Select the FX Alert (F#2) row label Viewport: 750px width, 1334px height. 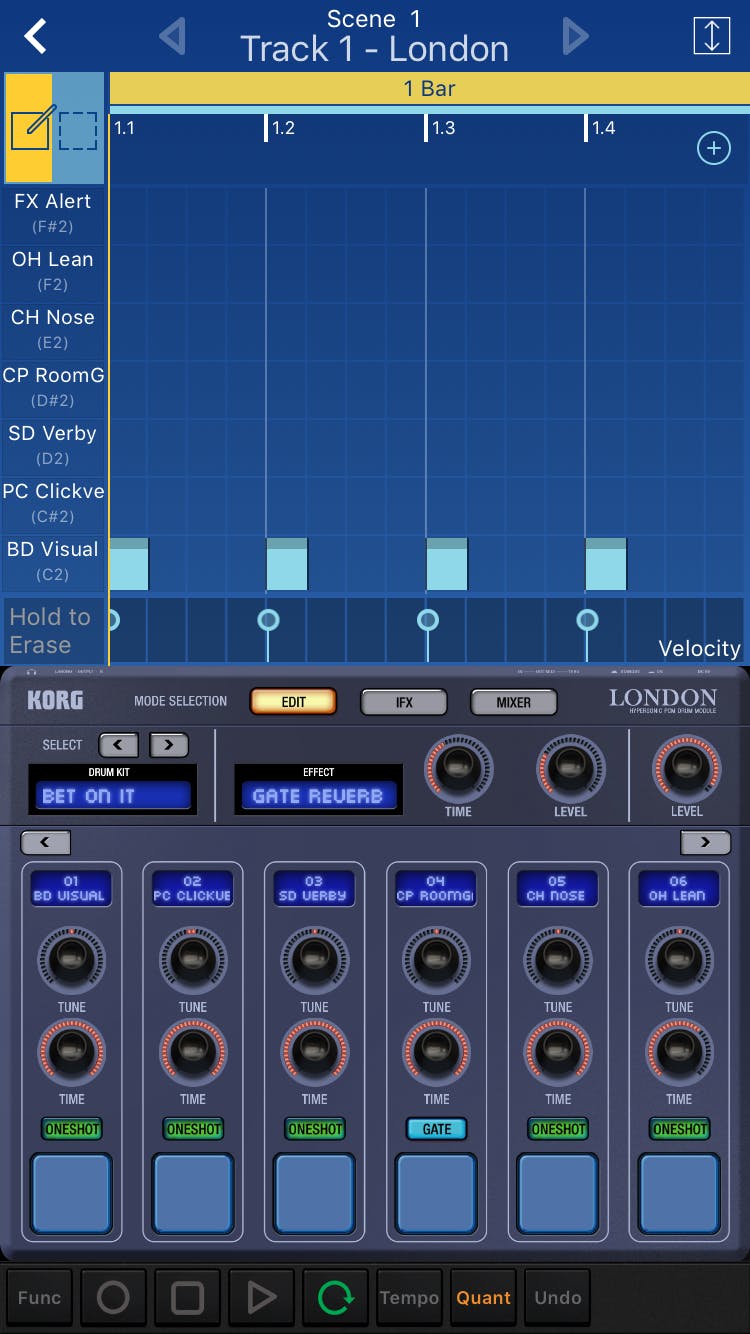point(53,213)
